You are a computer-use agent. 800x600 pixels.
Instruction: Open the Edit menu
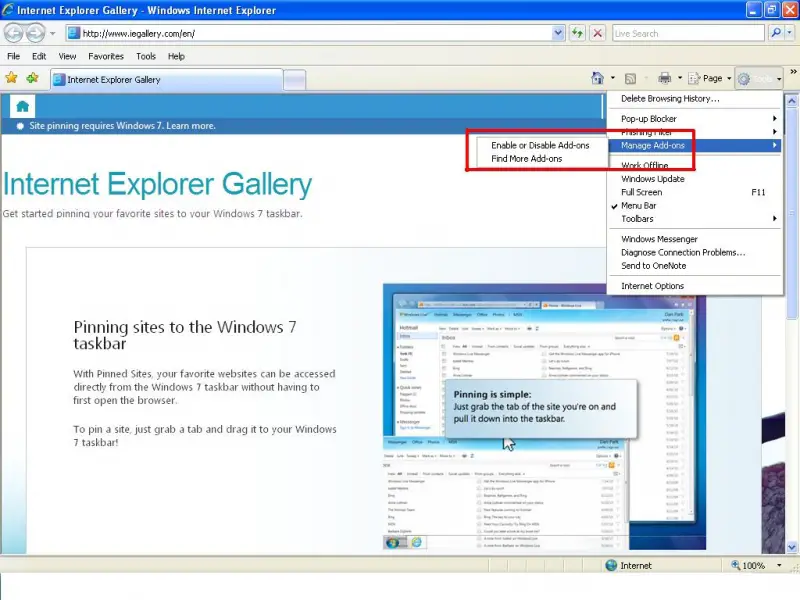(x=39, y=56)
